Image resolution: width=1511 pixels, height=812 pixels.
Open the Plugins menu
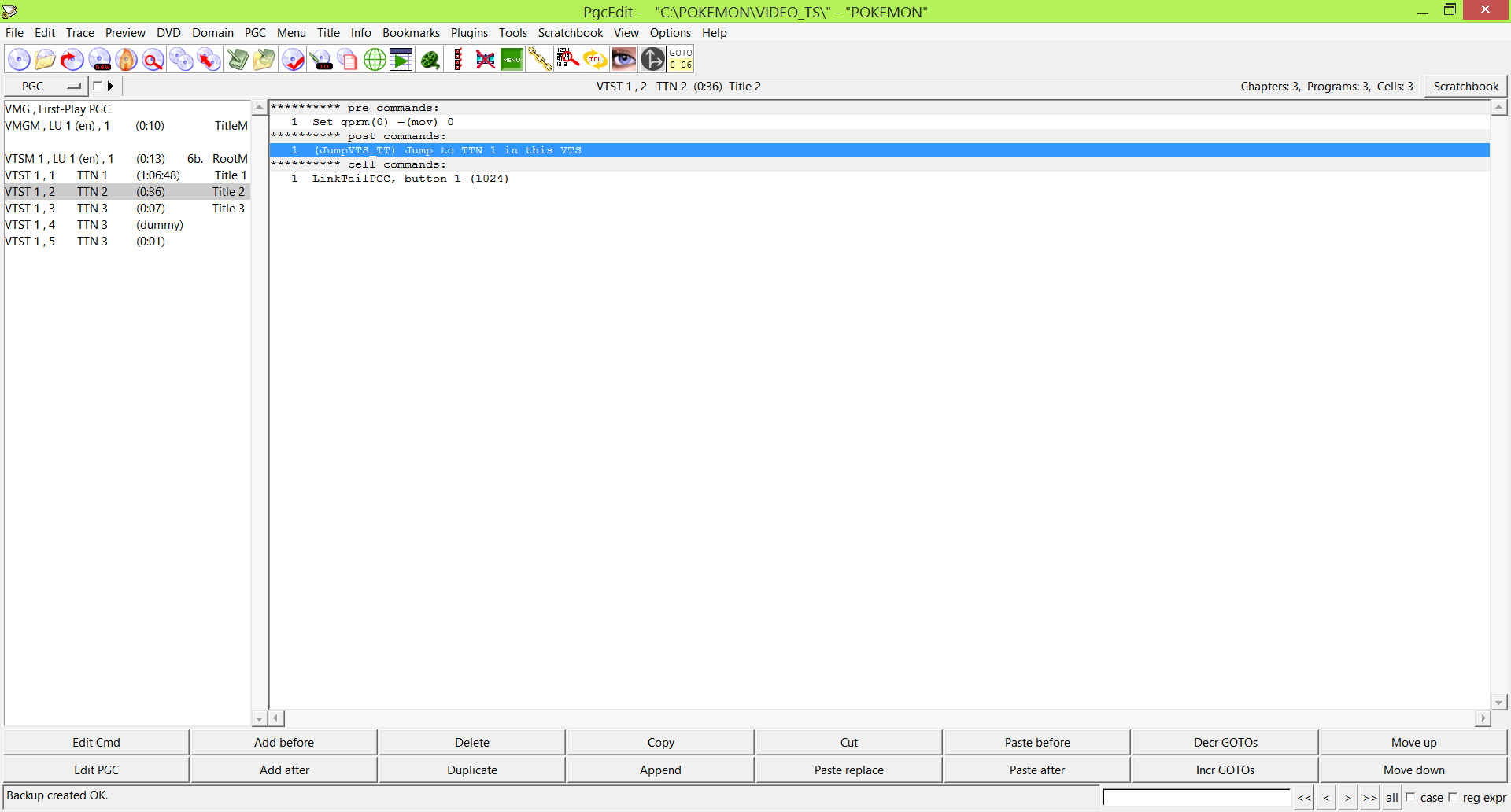click(469, 33)
